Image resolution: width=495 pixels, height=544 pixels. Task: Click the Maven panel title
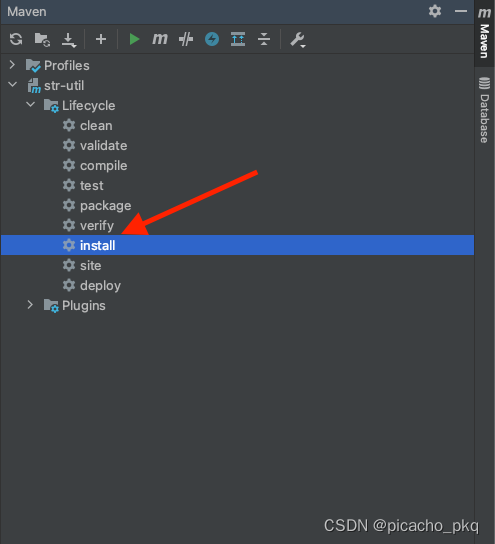pyautogui.click(x=27, y=11)
